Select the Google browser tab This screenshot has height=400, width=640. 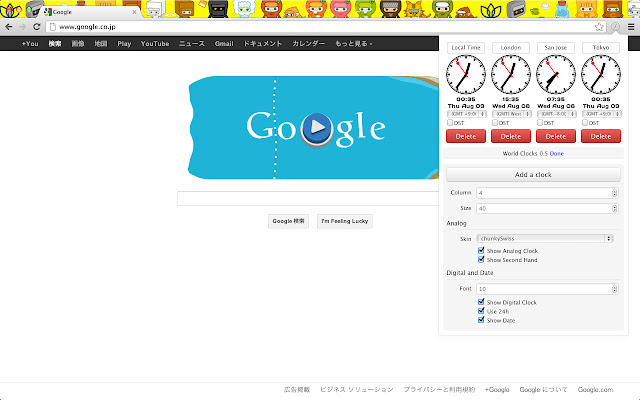click(x=92, y=12)
